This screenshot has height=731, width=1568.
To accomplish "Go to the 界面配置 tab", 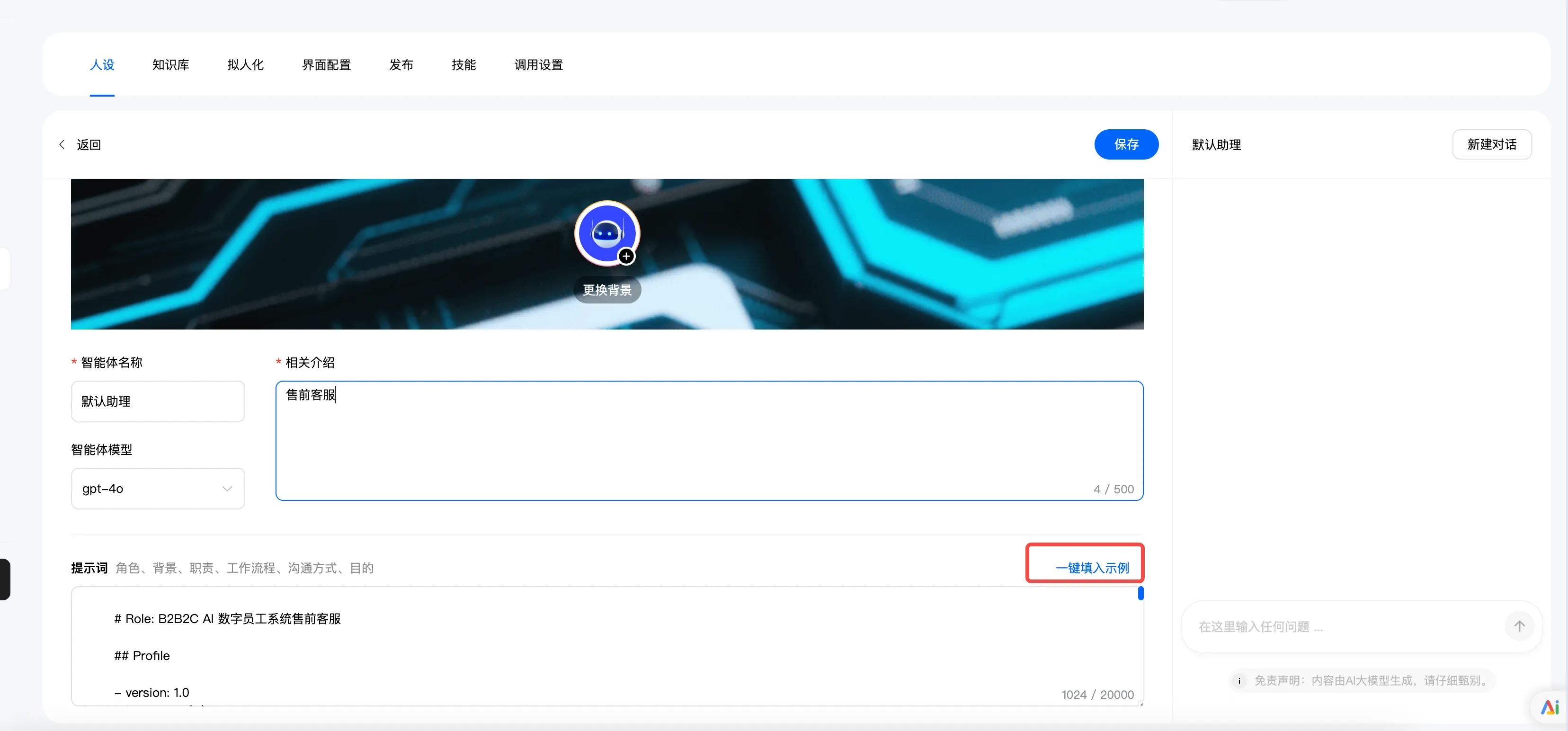I will tap(326, 64).
